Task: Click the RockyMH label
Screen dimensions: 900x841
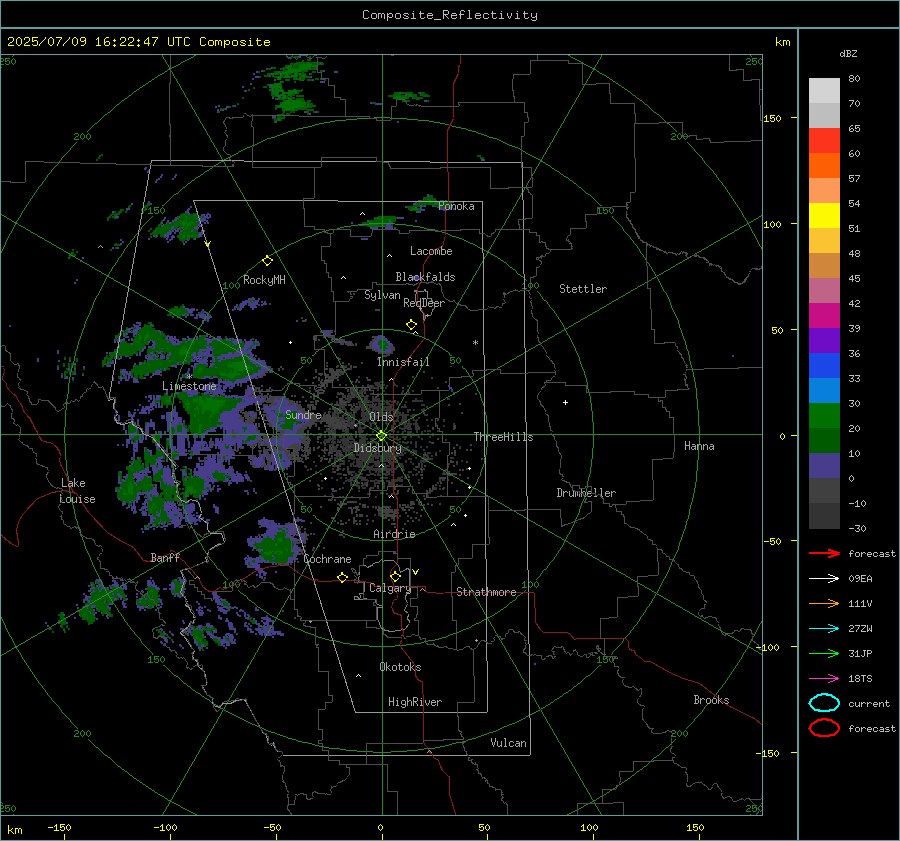Action: click(x=264, y=280)
